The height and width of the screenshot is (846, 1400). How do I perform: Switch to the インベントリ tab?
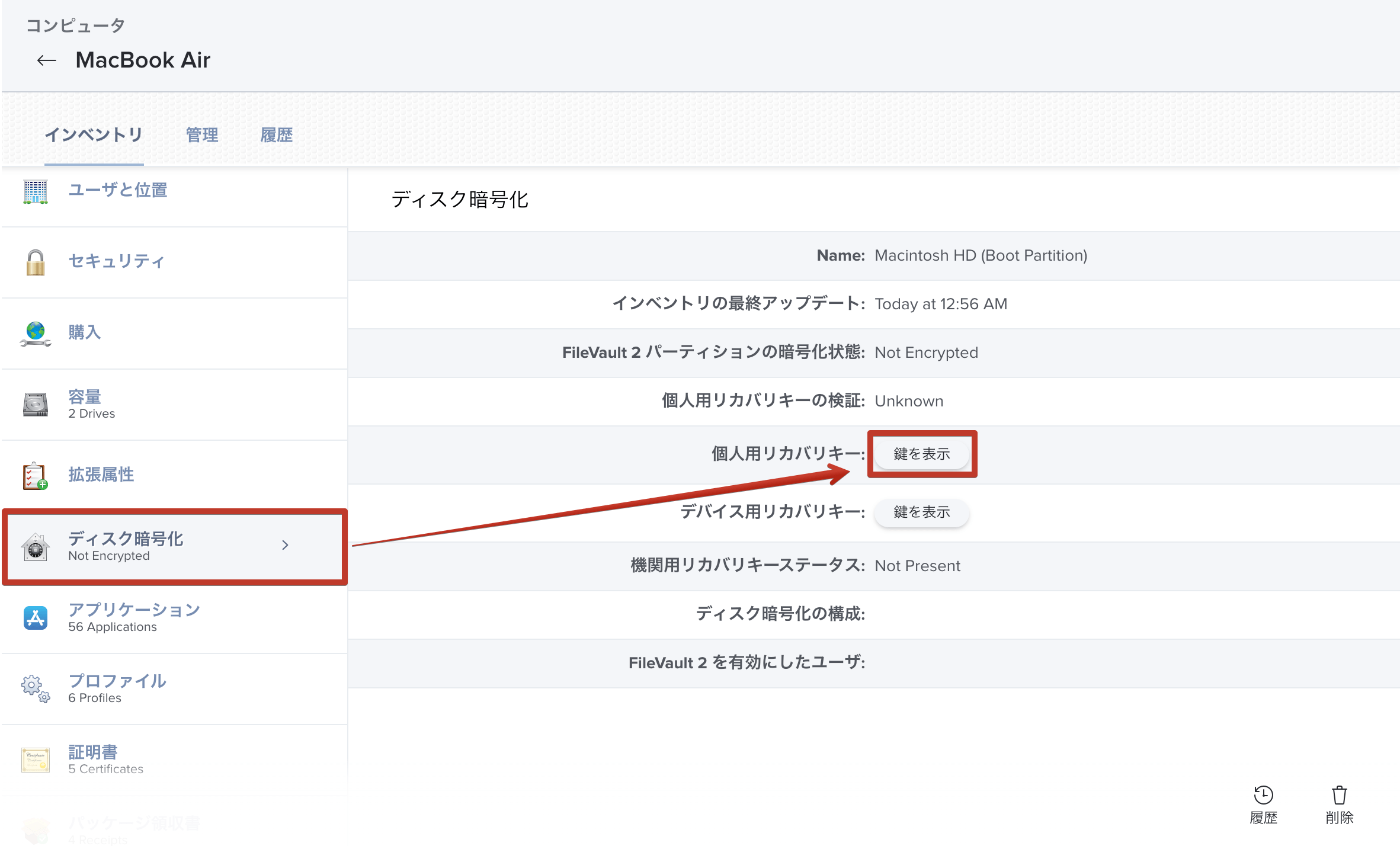click(x=94, y=135)
